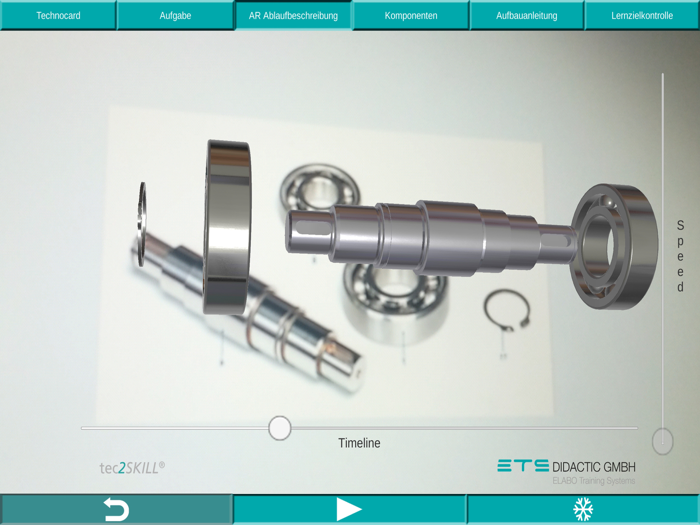Image resolution: width=700 pixels, height=525 pixels.
Task: Click the Timeline label
Action: (359, 443)
